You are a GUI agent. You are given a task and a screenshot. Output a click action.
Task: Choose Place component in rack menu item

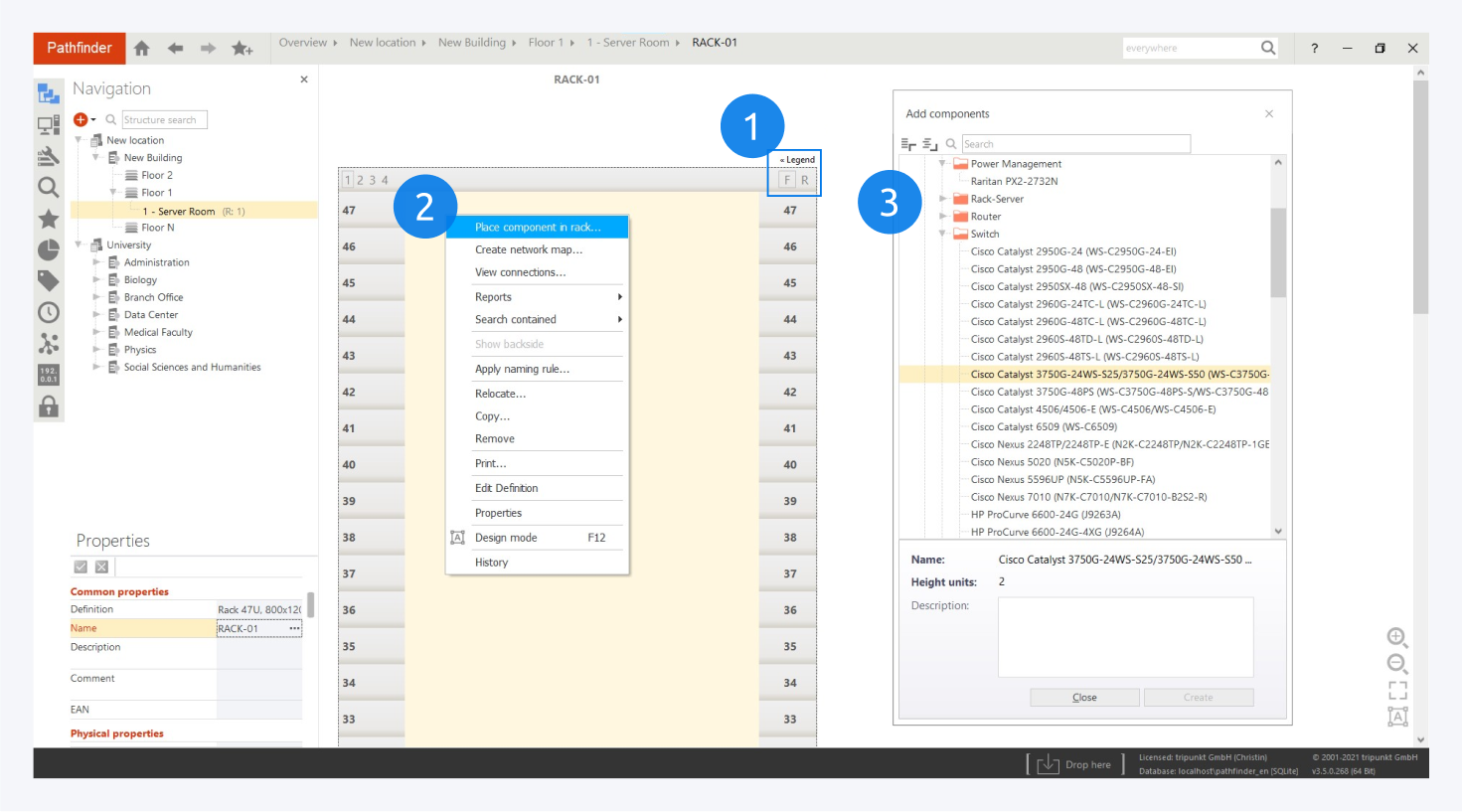coord(537,228)
